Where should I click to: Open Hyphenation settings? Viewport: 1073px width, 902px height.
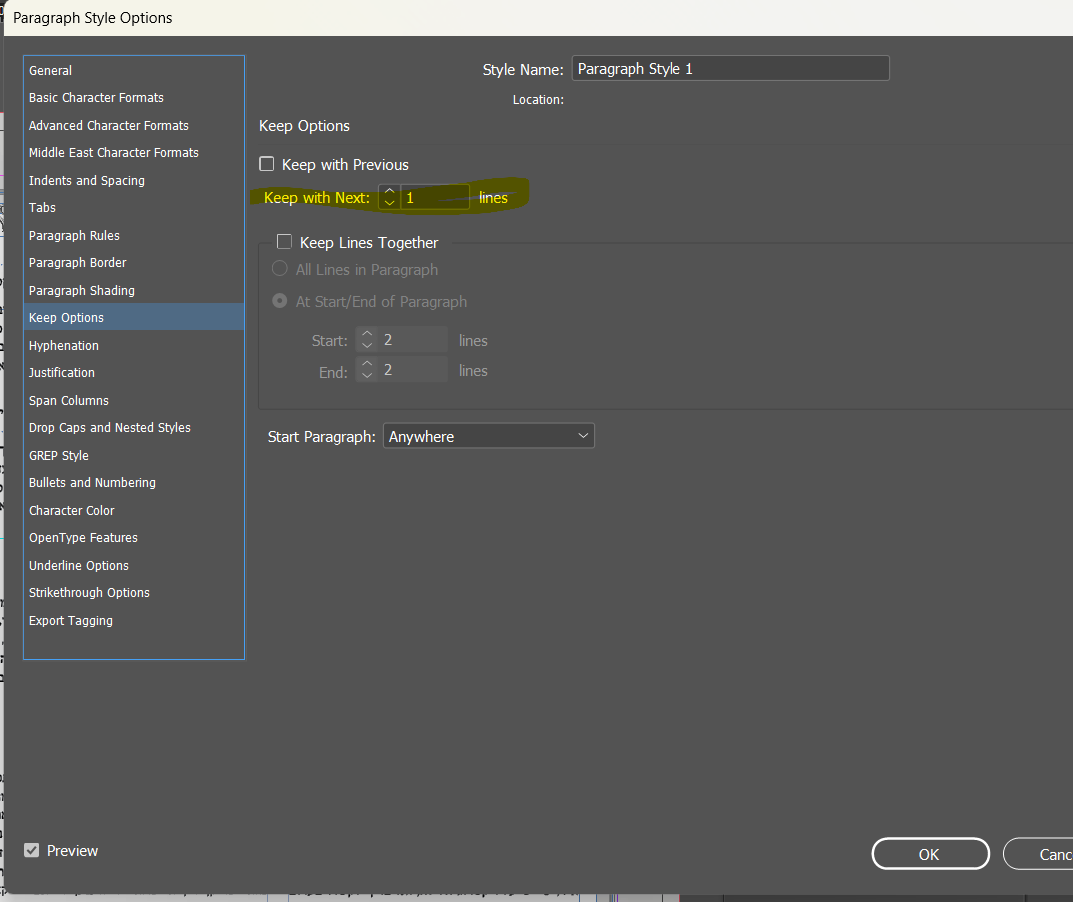[133, 346]
